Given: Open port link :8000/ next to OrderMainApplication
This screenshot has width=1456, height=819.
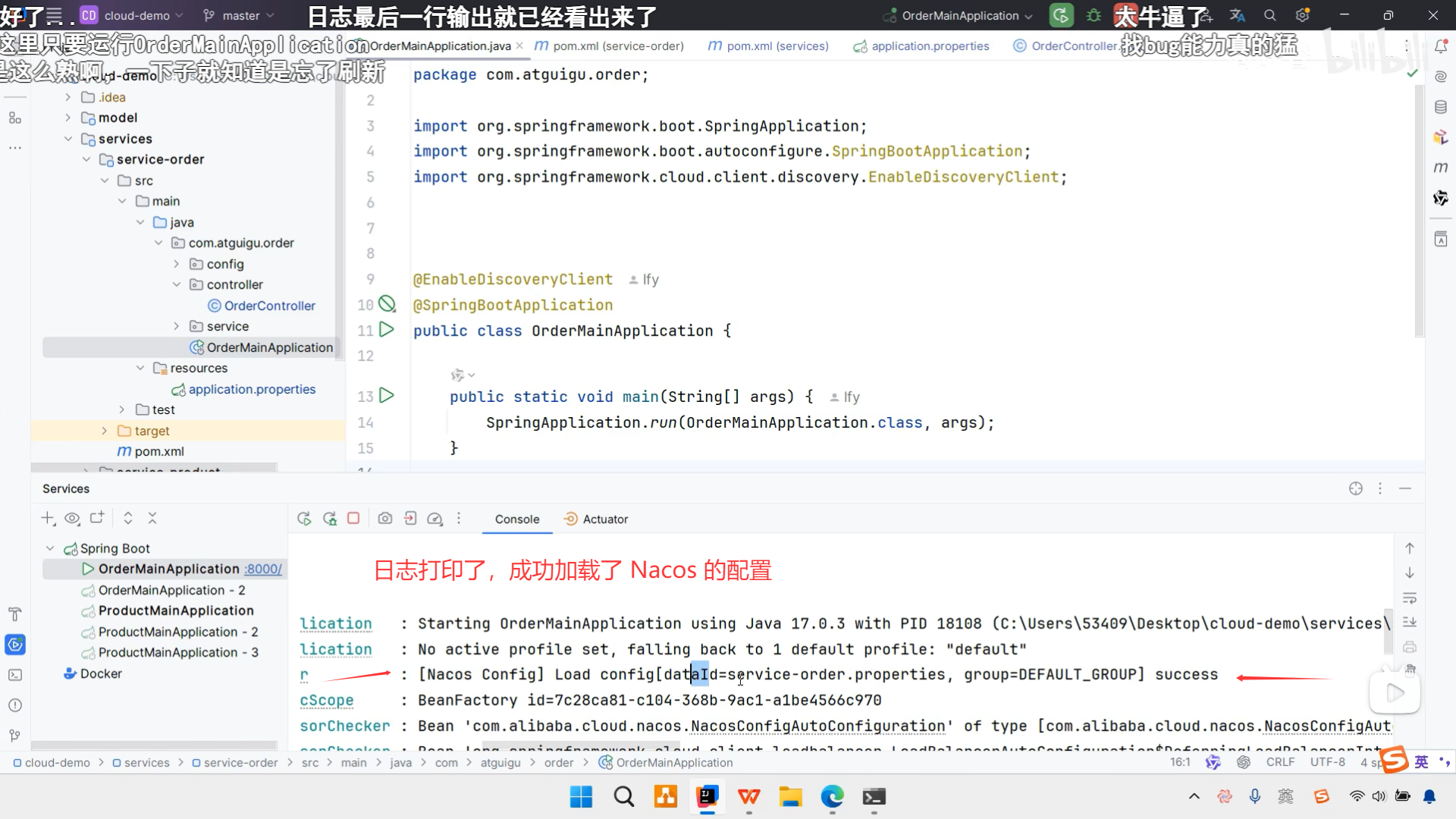Looking at the screenshot, I should (x=262, y=568).
